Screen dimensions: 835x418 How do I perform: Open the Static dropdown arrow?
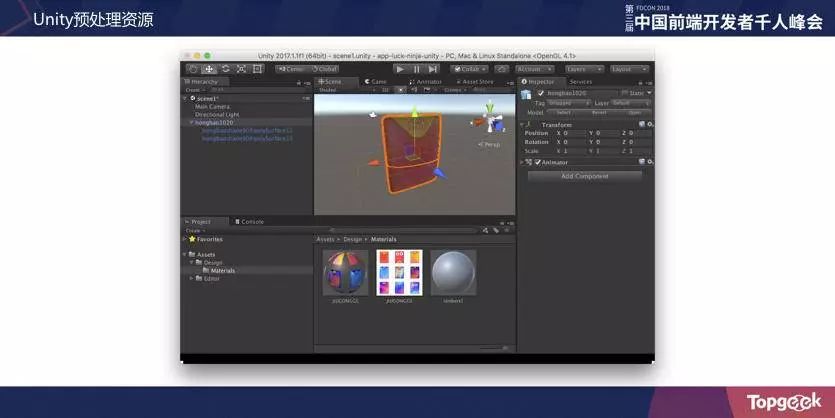click(649, 93)
